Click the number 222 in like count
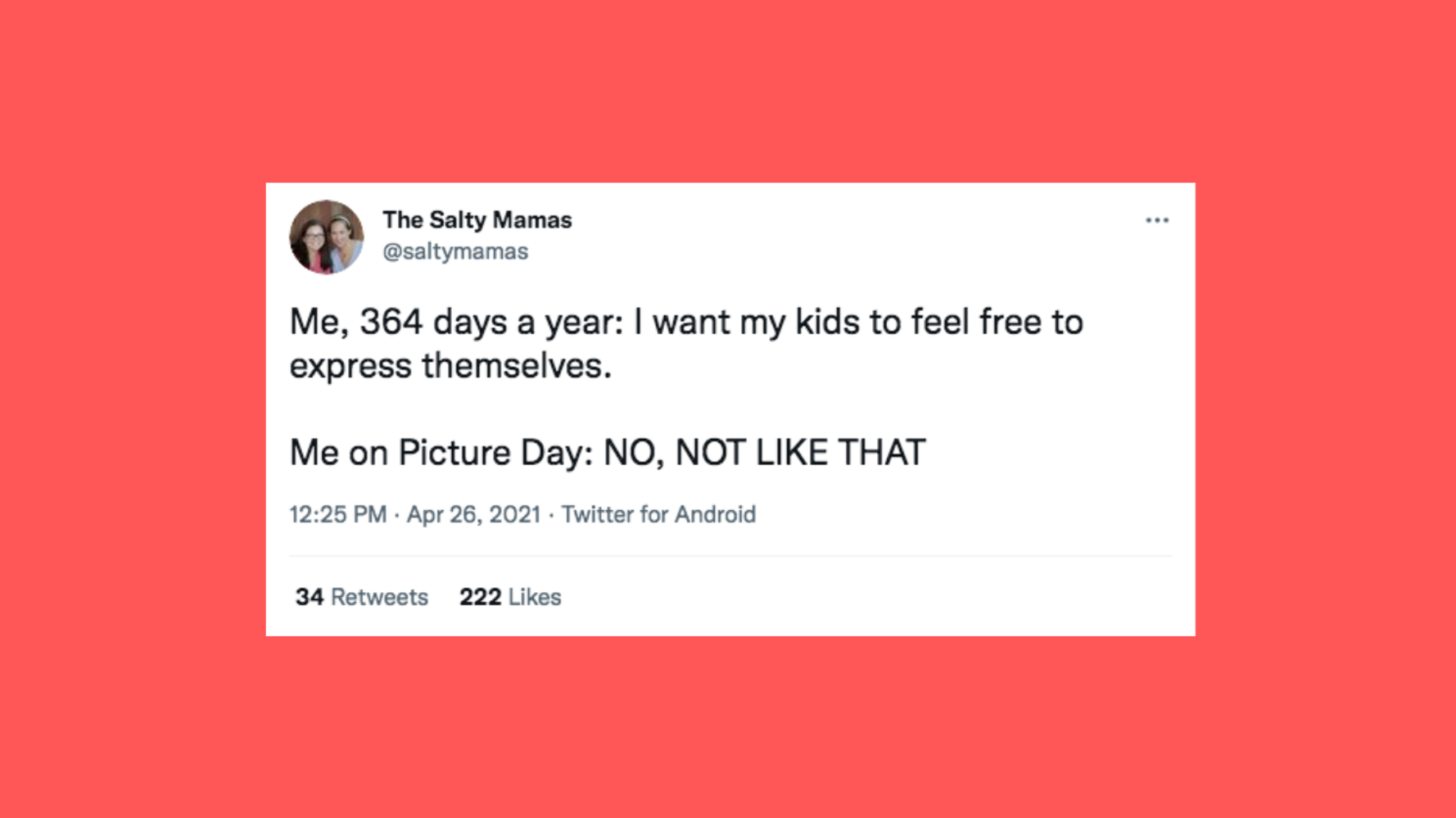 tap(480, 597)
